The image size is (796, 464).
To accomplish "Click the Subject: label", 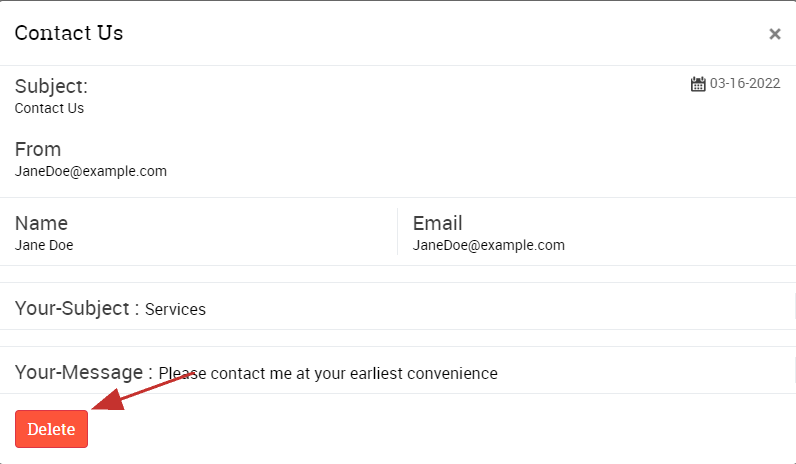I will 51,86.
